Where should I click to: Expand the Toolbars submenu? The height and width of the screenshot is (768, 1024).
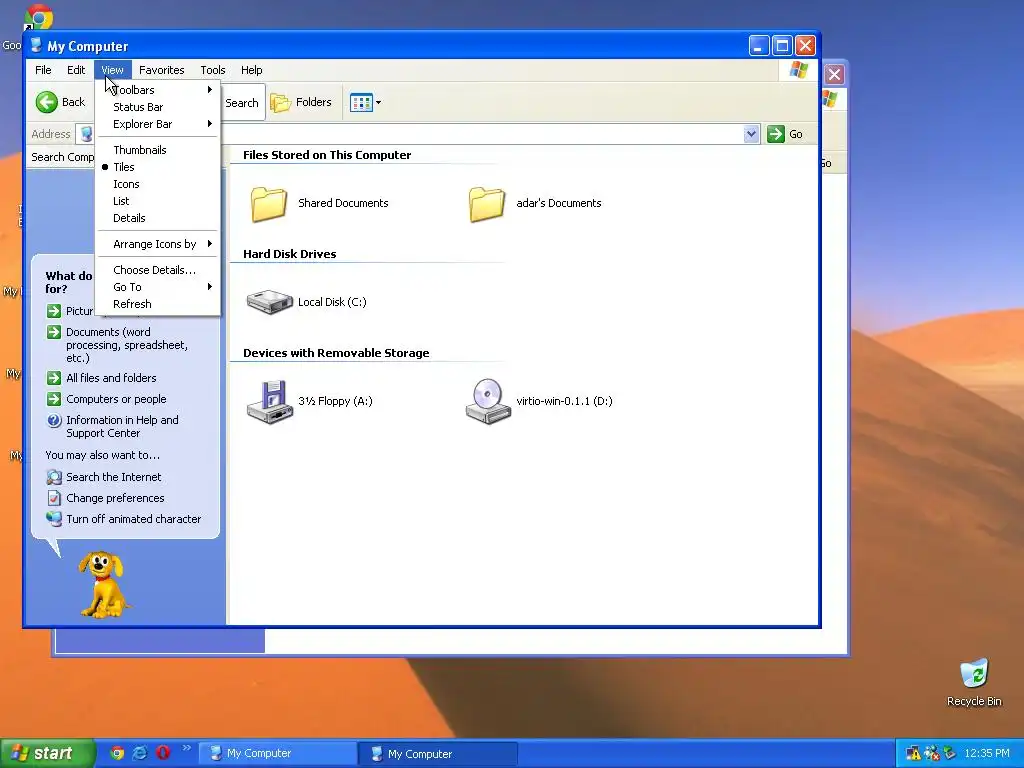coord(157,90)
